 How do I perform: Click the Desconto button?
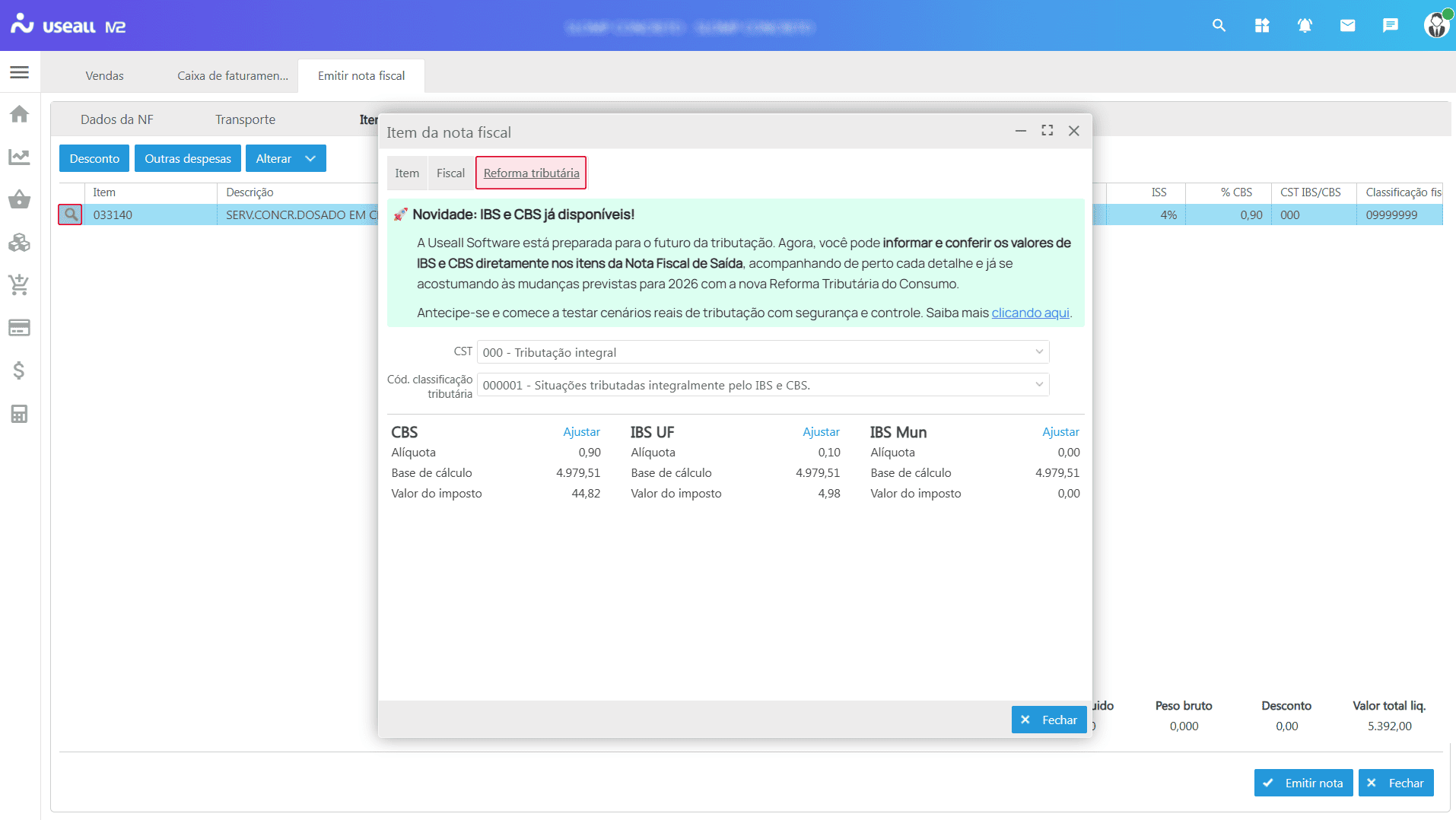point(94,158)
